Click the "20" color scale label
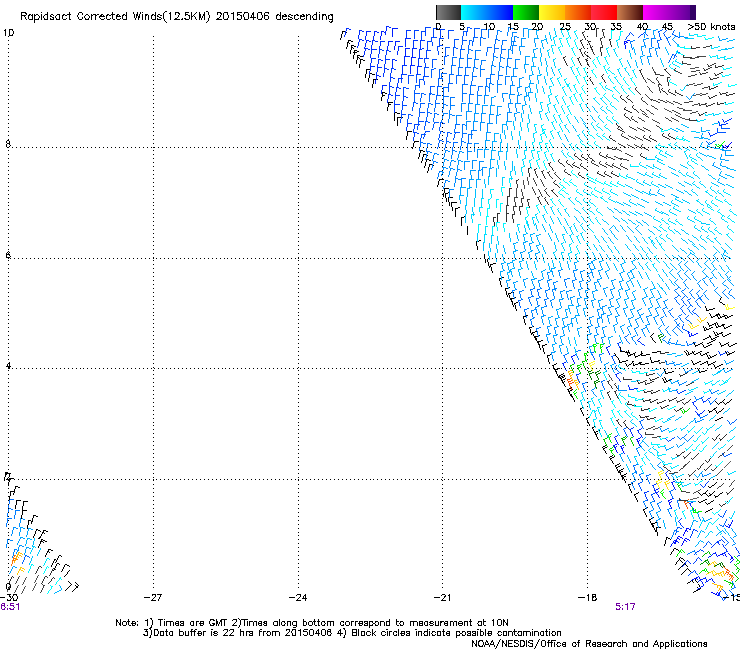 tap(538, 27)
